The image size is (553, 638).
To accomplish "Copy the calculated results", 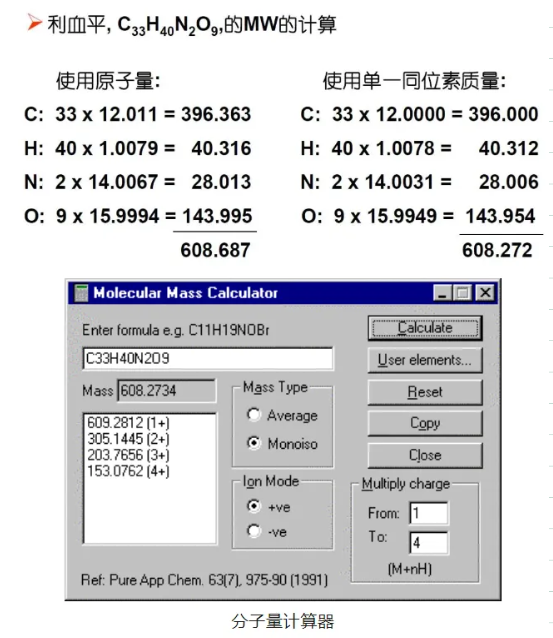I will coord(425,423).
